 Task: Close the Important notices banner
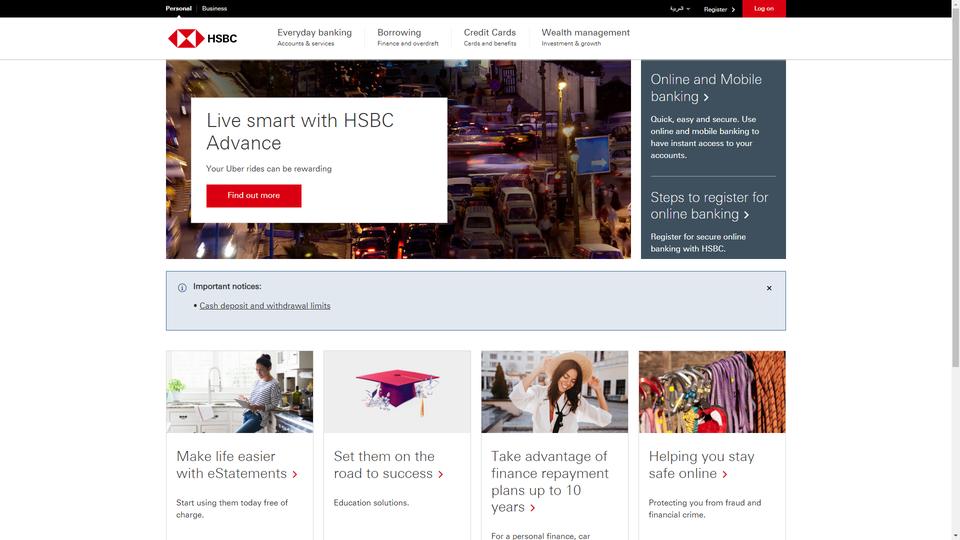click(x=769, y=288)
